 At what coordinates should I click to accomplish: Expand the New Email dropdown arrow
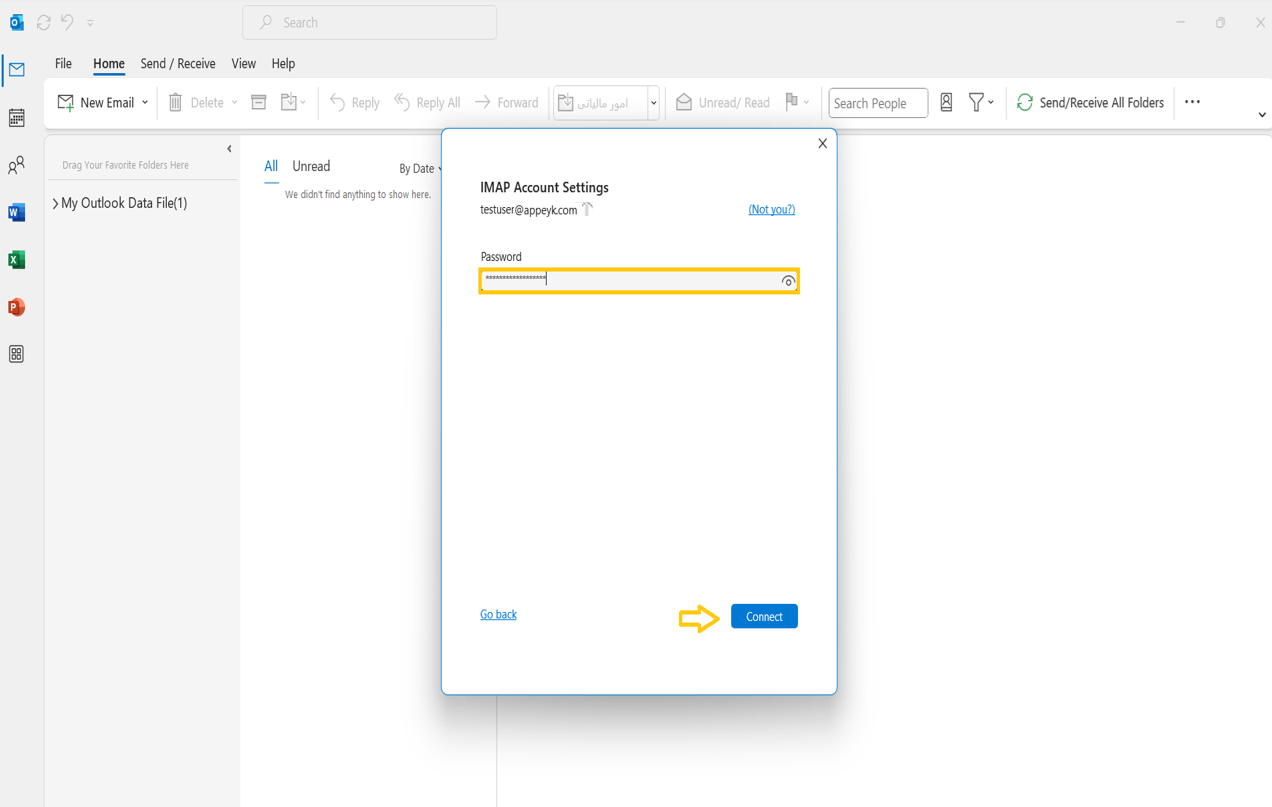pos(145,102)
